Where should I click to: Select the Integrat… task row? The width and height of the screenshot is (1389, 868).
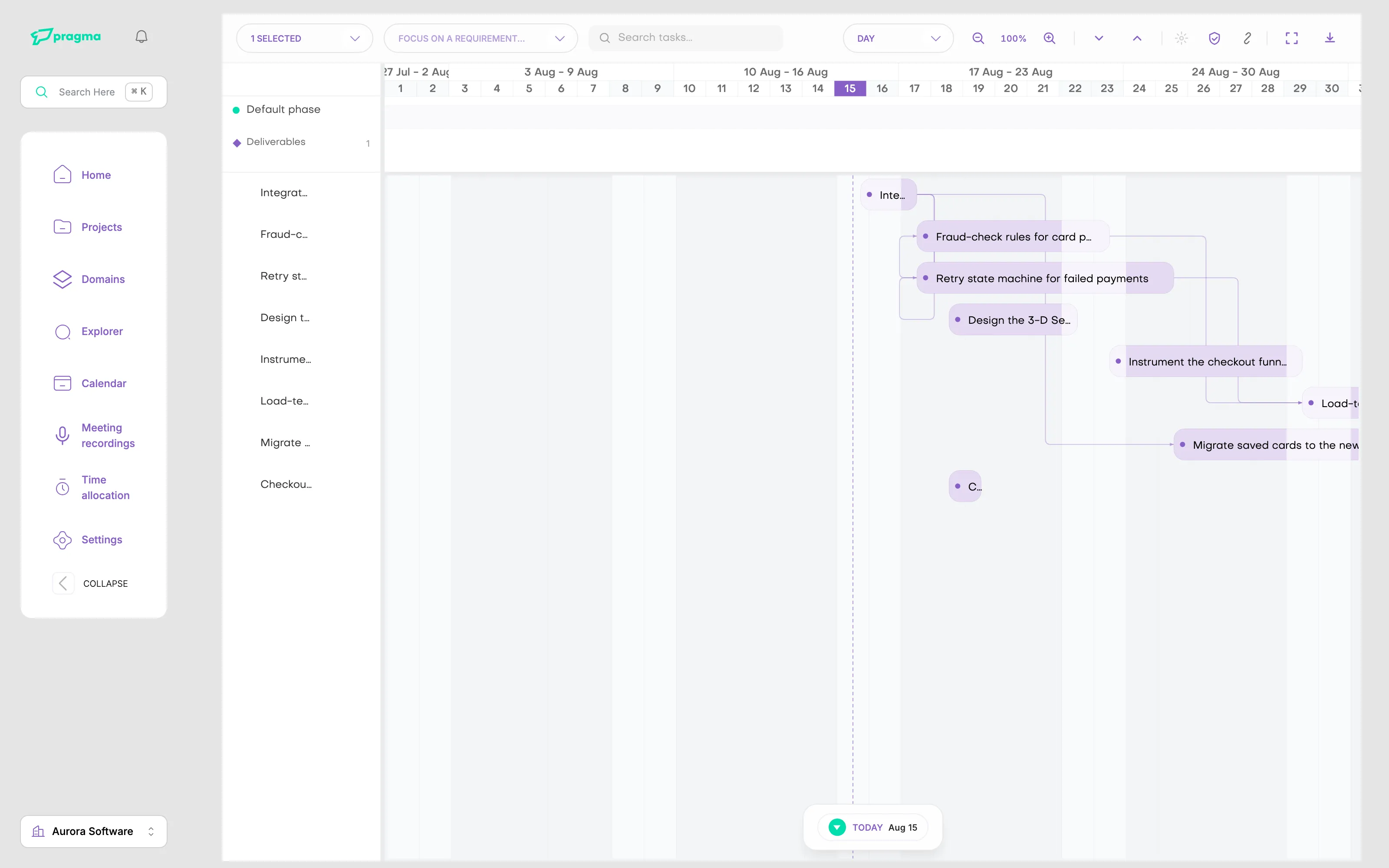coord(301,193)
